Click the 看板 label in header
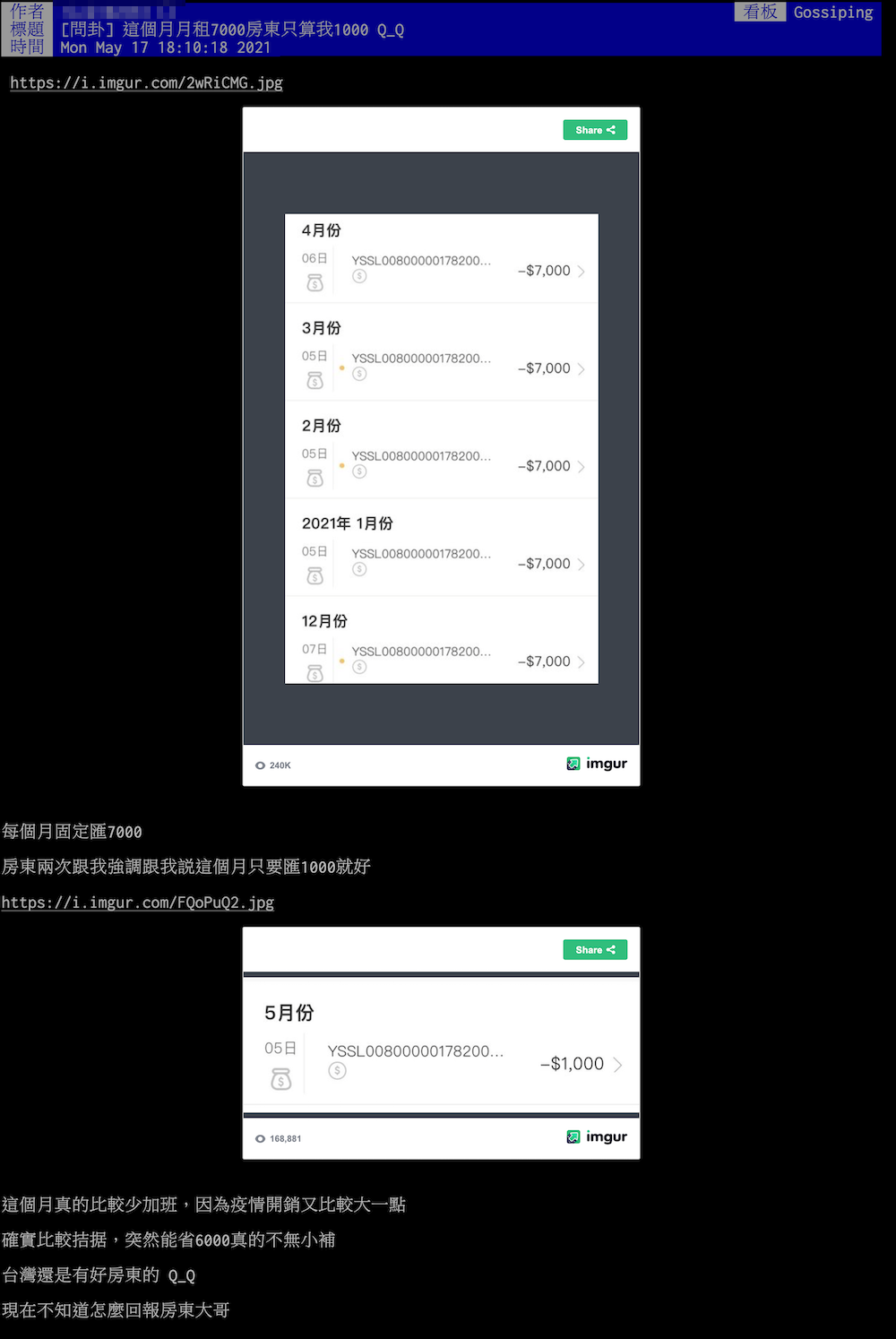 [x=760, y=12]
